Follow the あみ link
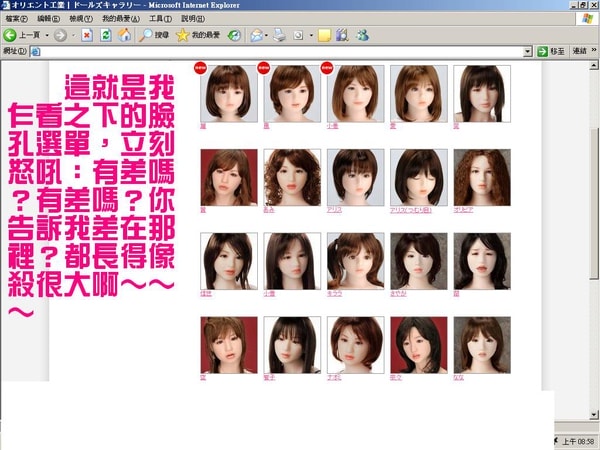 (269, 210)
